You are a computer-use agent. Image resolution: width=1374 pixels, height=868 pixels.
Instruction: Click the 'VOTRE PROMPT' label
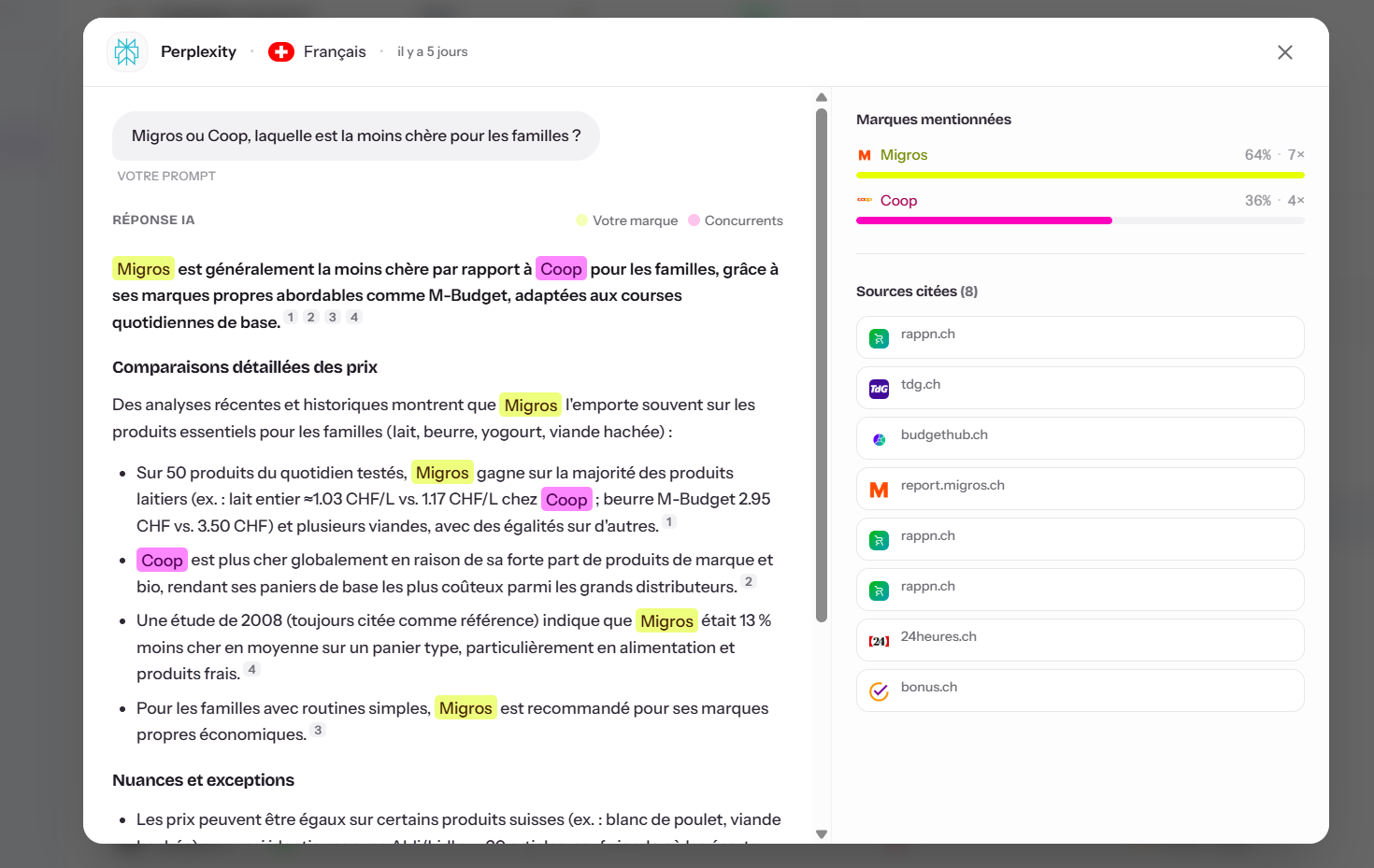(166, 176)
